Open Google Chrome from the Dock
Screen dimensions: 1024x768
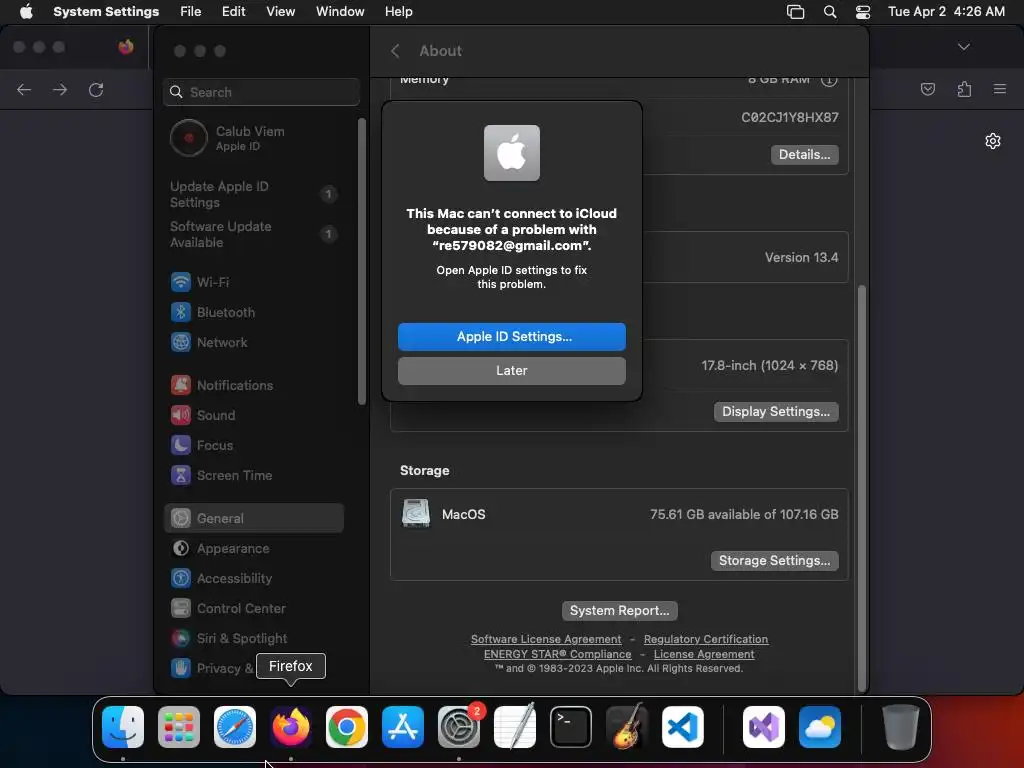347,727
